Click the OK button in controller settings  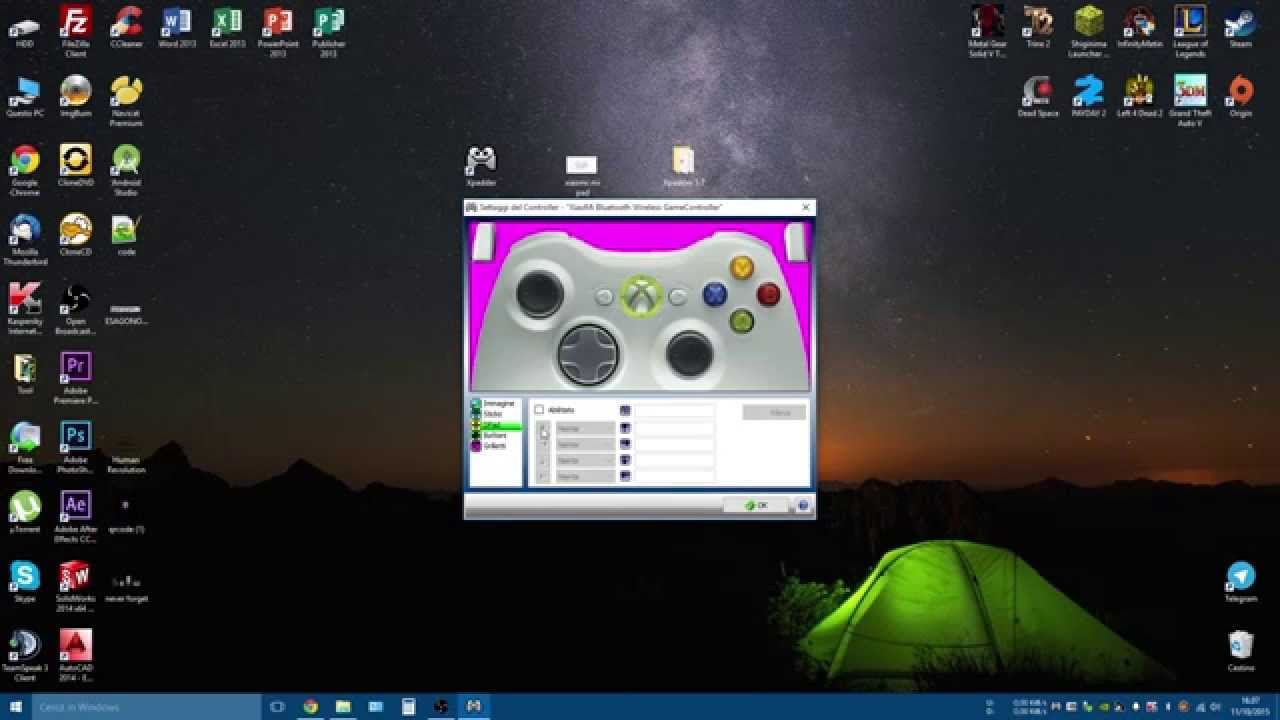tap(756, 505)
